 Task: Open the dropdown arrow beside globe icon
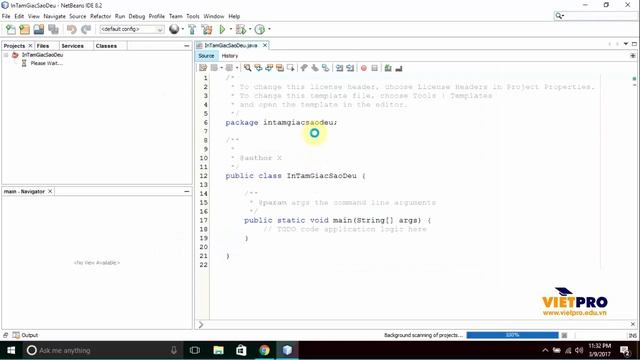click(182, 29)
